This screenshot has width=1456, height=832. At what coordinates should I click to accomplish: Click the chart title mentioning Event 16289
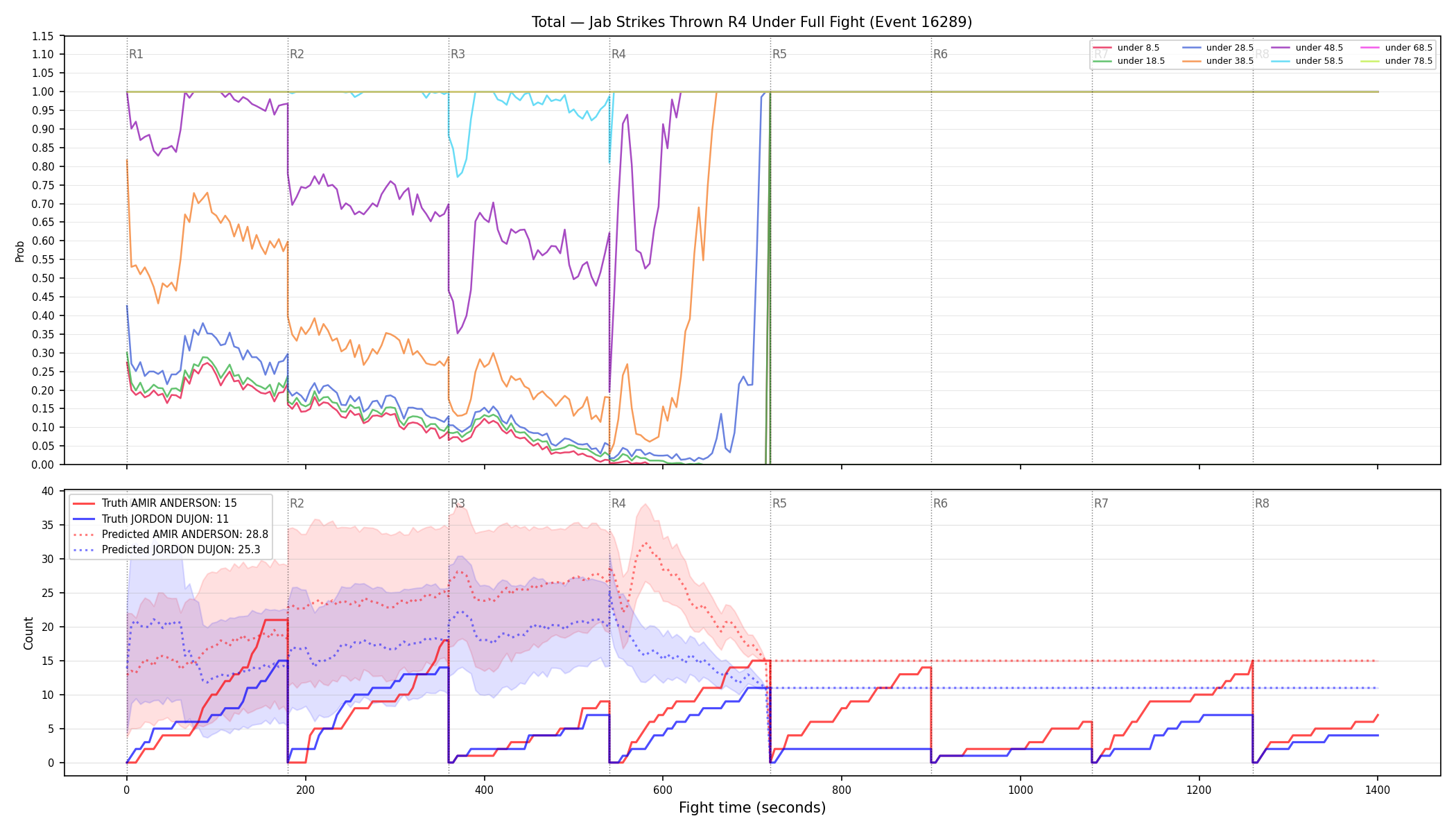click(752, 22)
